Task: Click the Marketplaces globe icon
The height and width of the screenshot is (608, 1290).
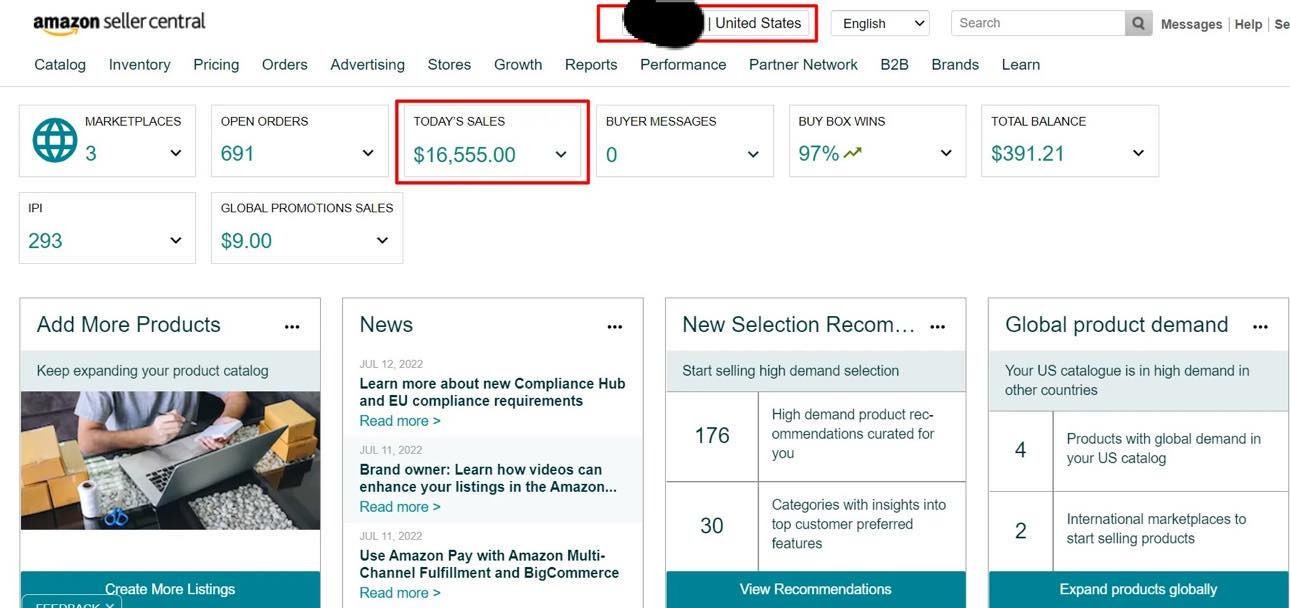Action: coord(55,140)
